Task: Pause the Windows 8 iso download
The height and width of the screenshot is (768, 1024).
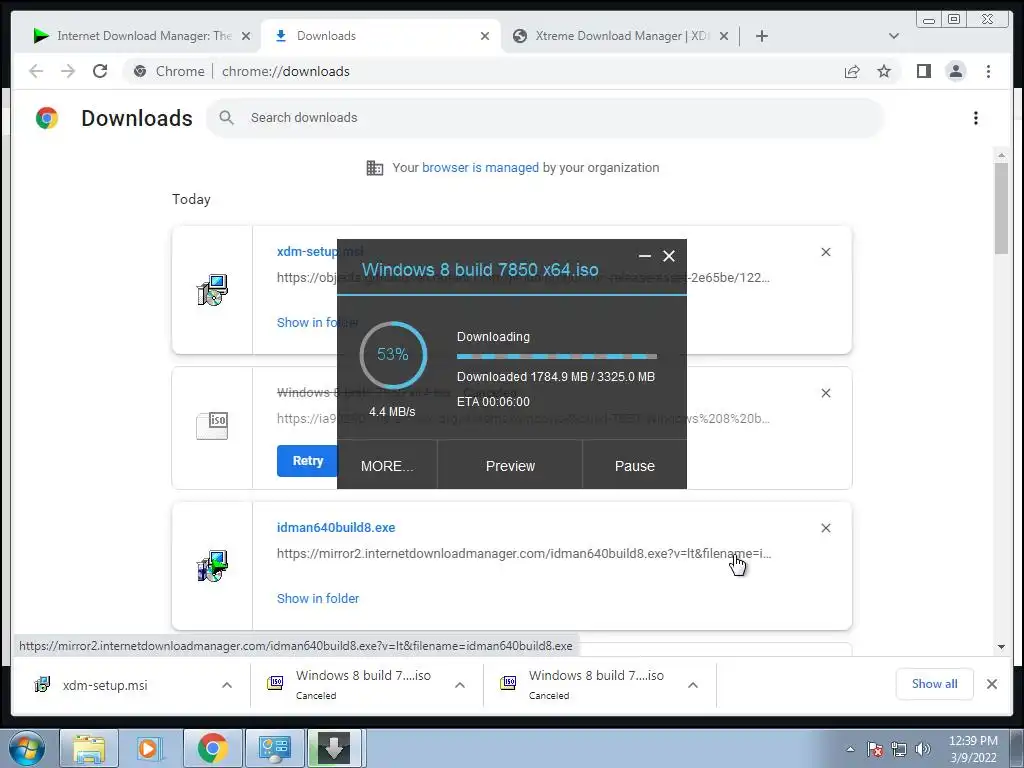Action: (x=634, y=466)
